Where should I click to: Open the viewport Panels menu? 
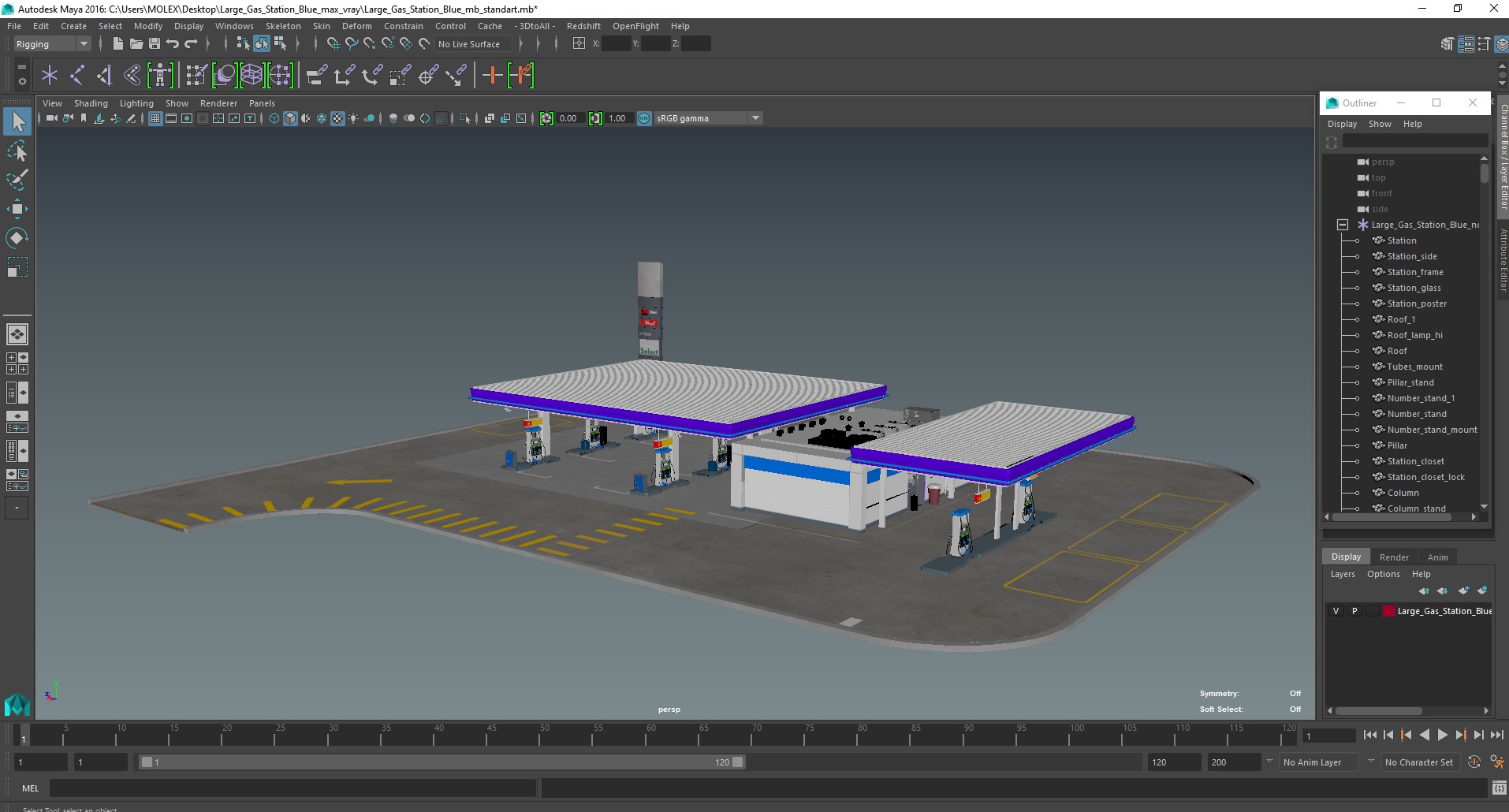pos(262,103)
